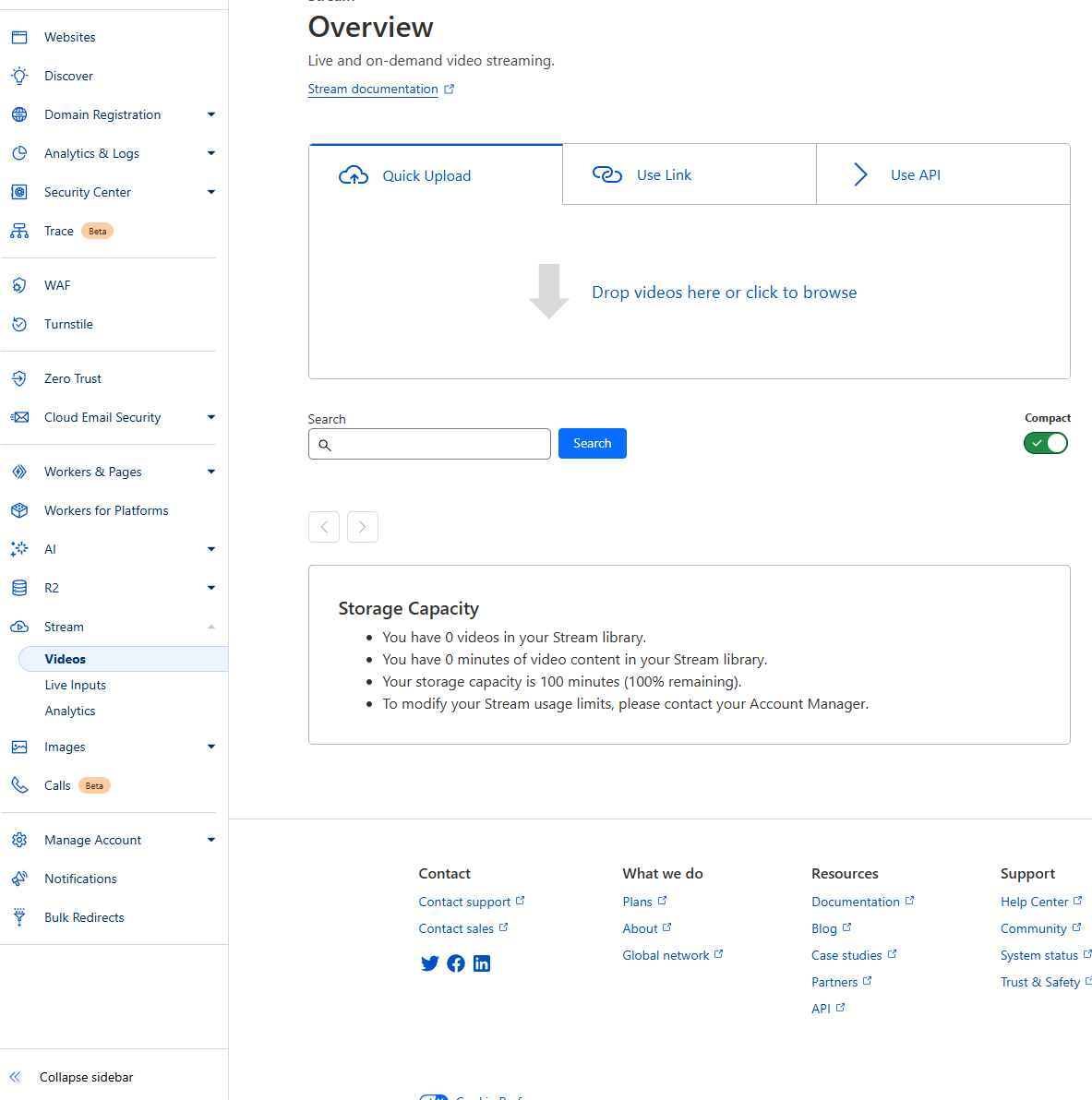
Task: Switch to the Use Link tab
Action: pyautogui.click(x=690, y=174)
